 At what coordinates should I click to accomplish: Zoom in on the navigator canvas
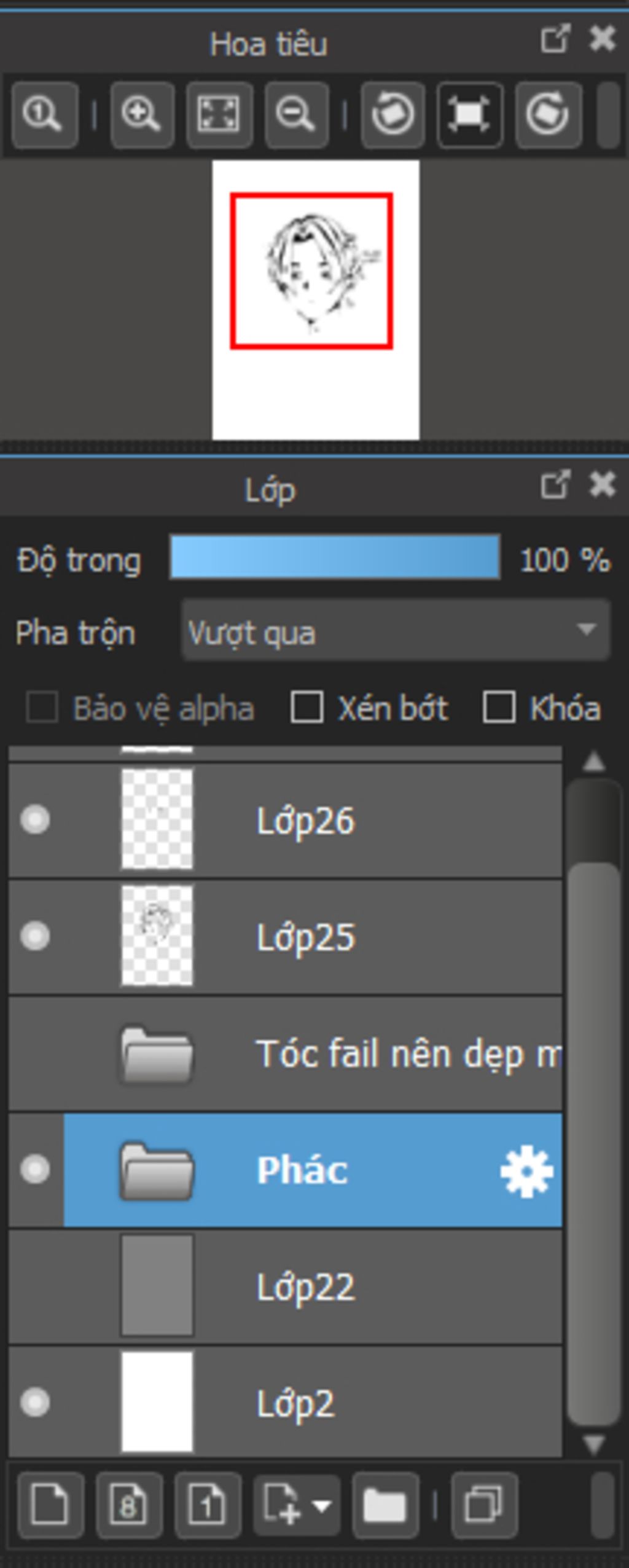[x=142, y=115]
